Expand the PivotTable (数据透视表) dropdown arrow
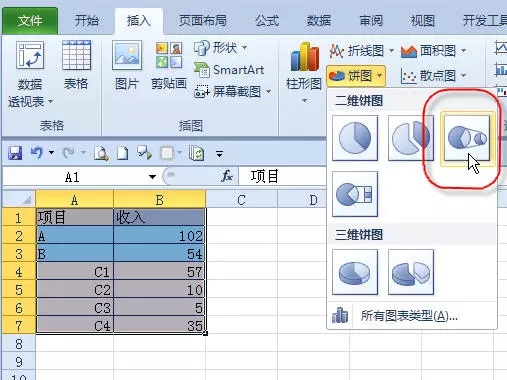 click(51, 101)
